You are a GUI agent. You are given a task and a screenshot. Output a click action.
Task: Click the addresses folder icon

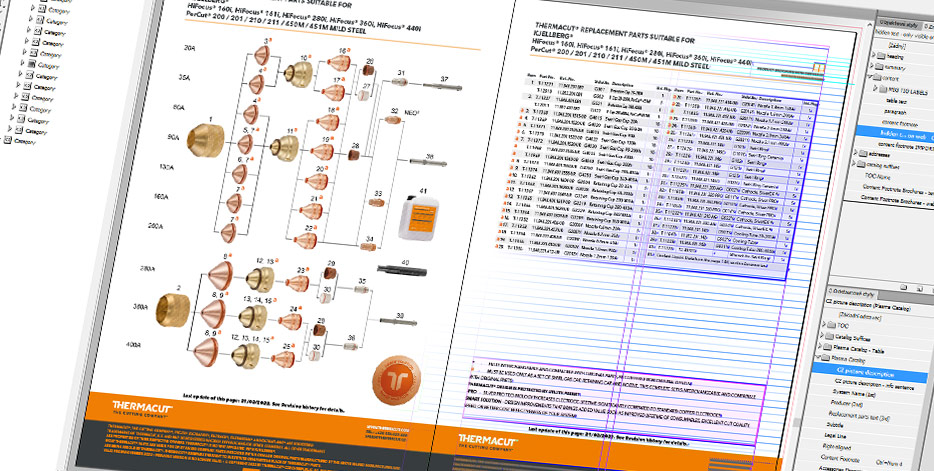(863, 154)
